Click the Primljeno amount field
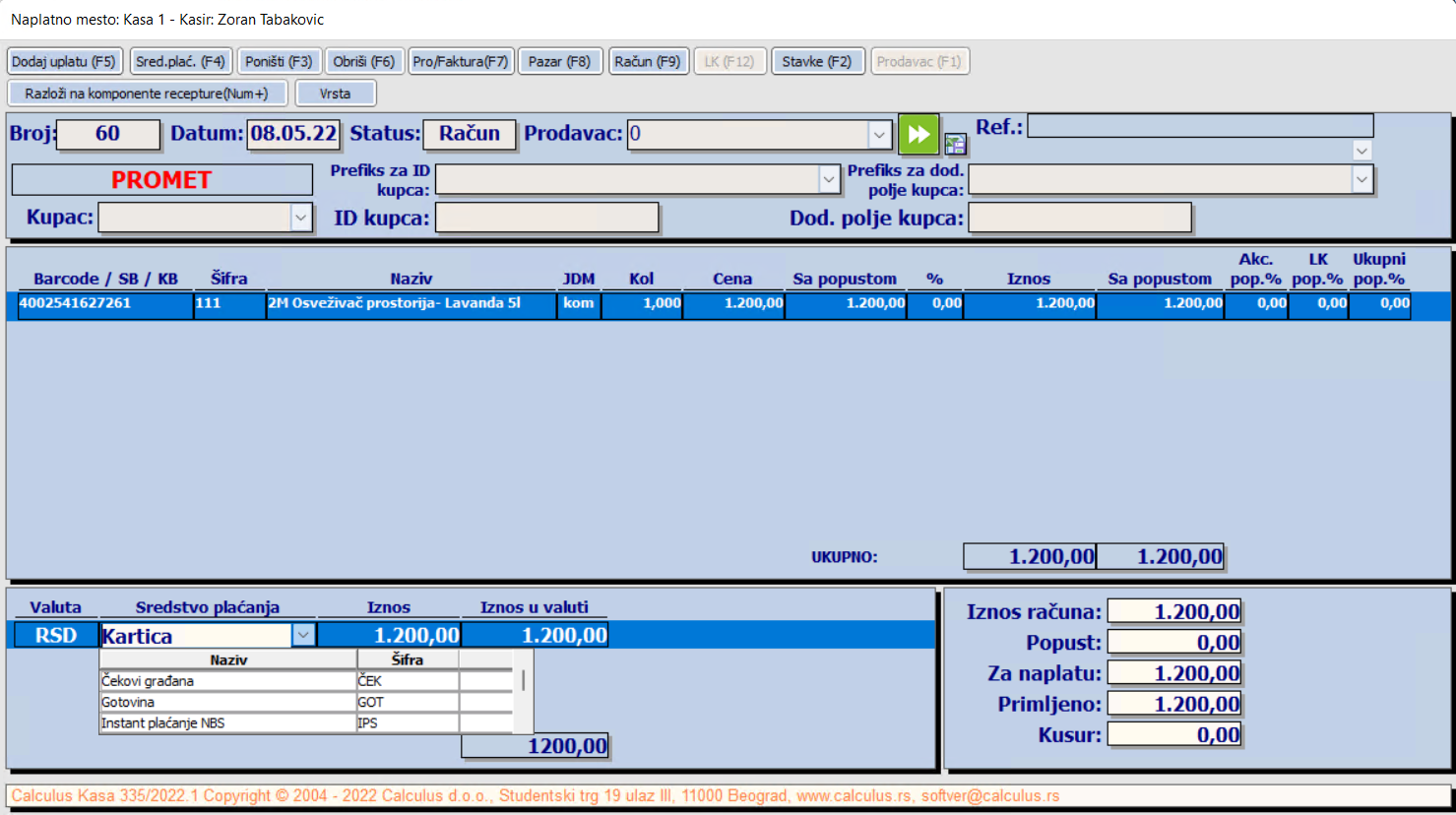This screenshot has height=815, width=1456. [x=1174, y=704]
